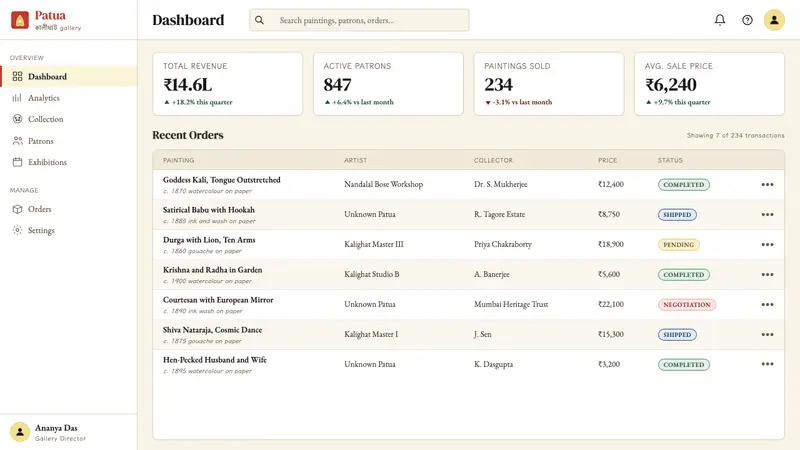This screenshot has height=450, width=800.
Task: Click the NEGOTIATION status badge
Action: click(x=687, y=305)
